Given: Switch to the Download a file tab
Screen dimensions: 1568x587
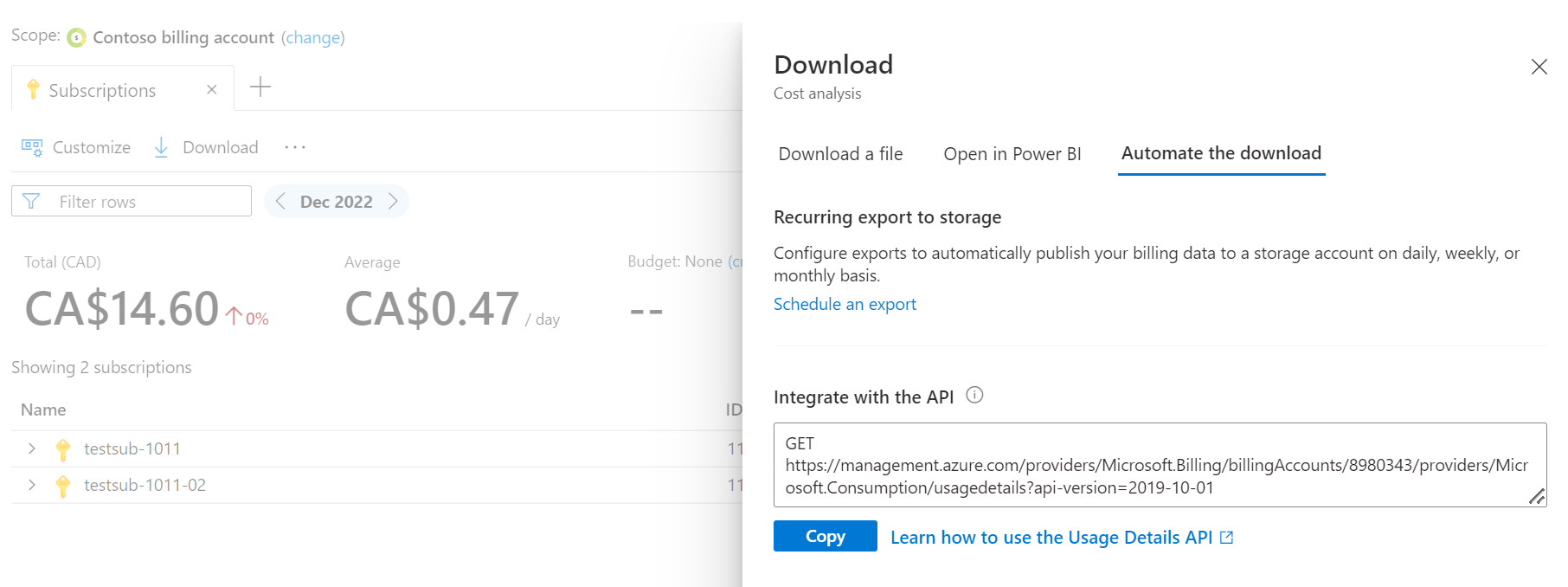Looking at the screenshot, I should click(x=840, y=154).
